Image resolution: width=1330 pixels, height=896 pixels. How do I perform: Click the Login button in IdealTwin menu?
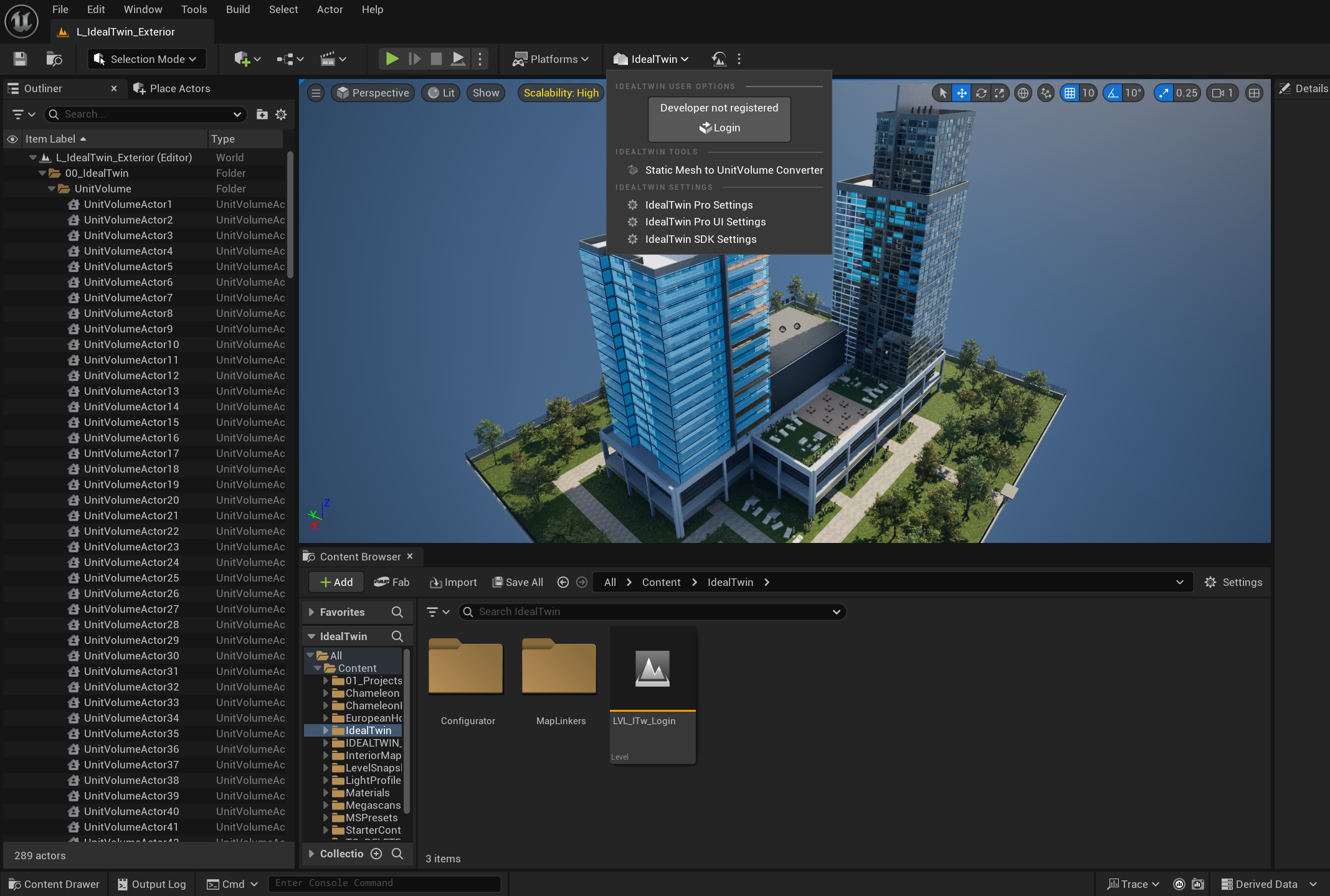tap(720, 128)
